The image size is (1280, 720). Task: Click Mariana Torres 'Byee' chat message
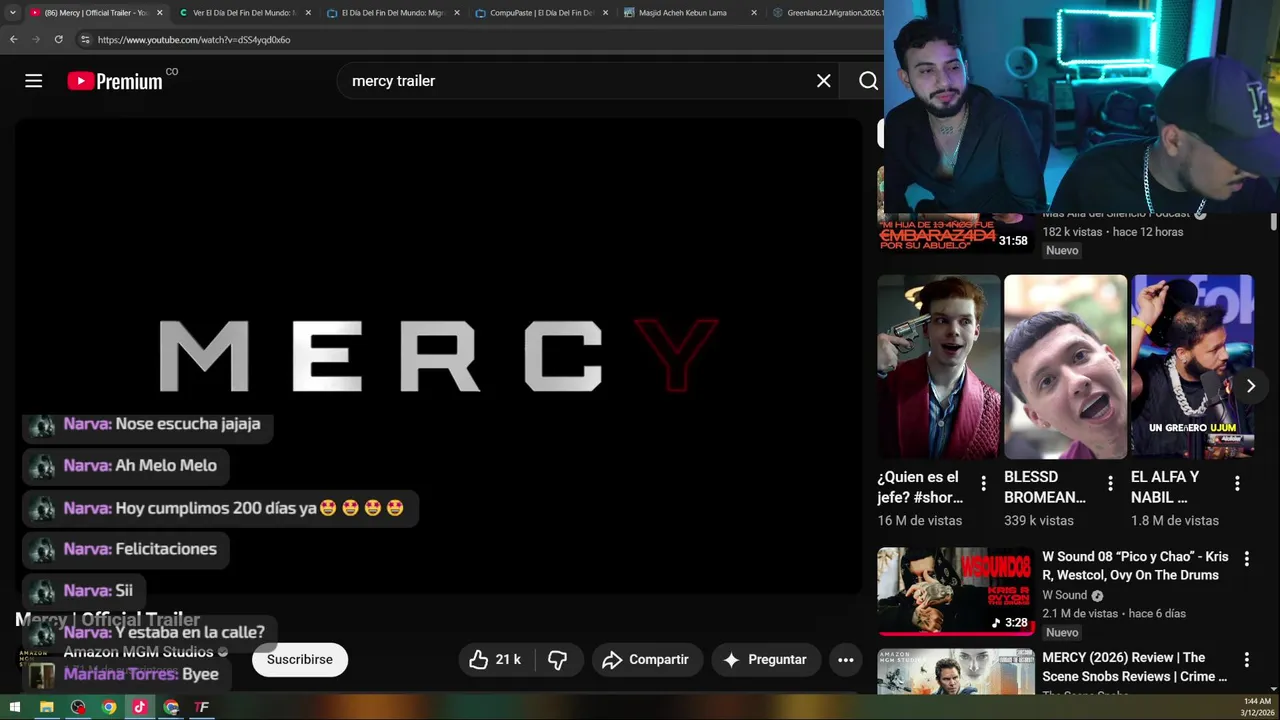pos(127,674)
